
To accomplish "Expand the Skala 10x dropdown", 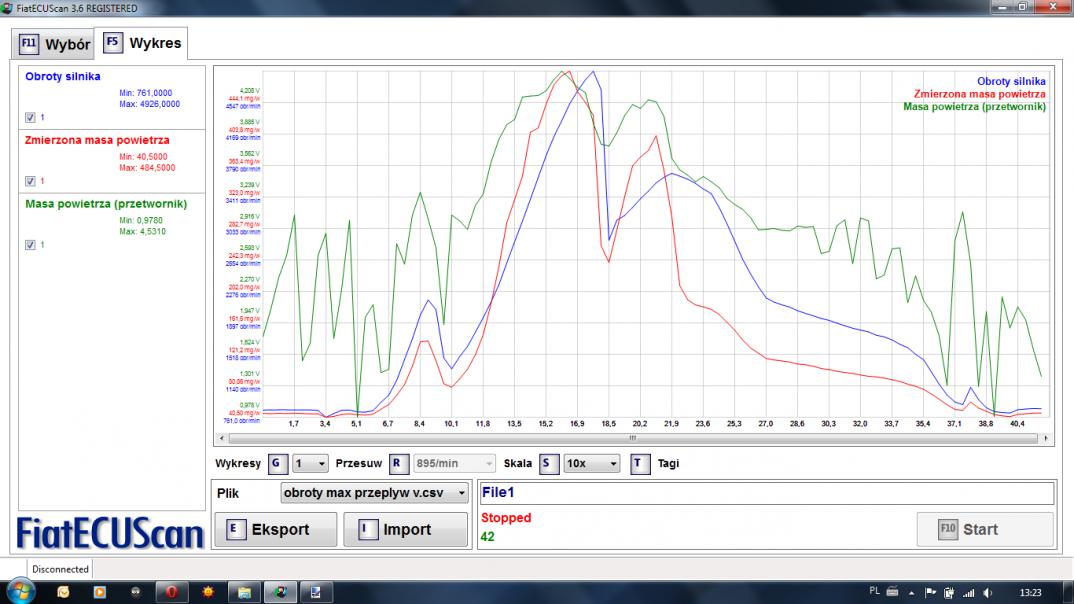I will (x=591, y=464).
